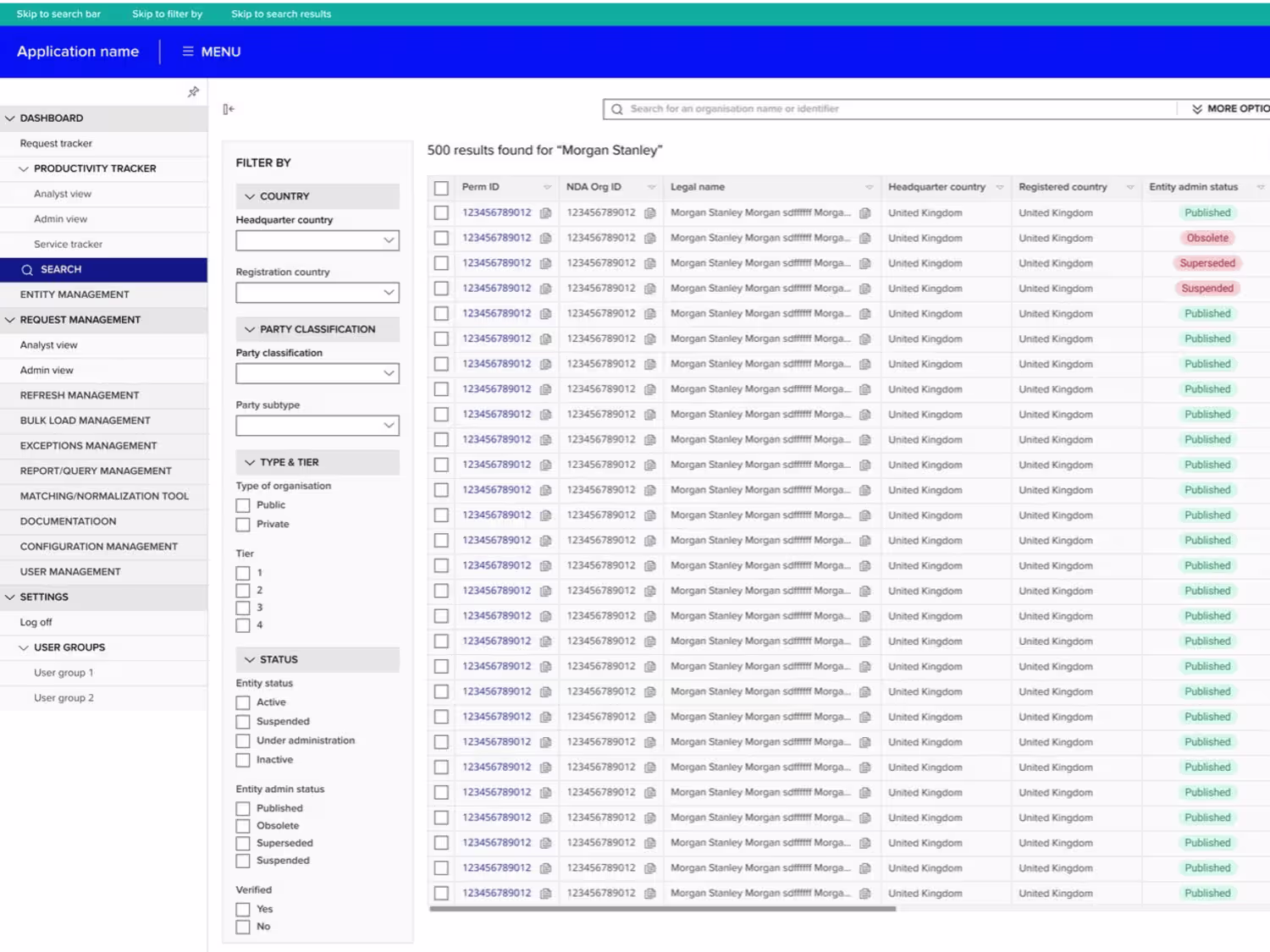
Task: Click the hamburger MENU icon
Action: pyautogui.click(x=188, y=52)
